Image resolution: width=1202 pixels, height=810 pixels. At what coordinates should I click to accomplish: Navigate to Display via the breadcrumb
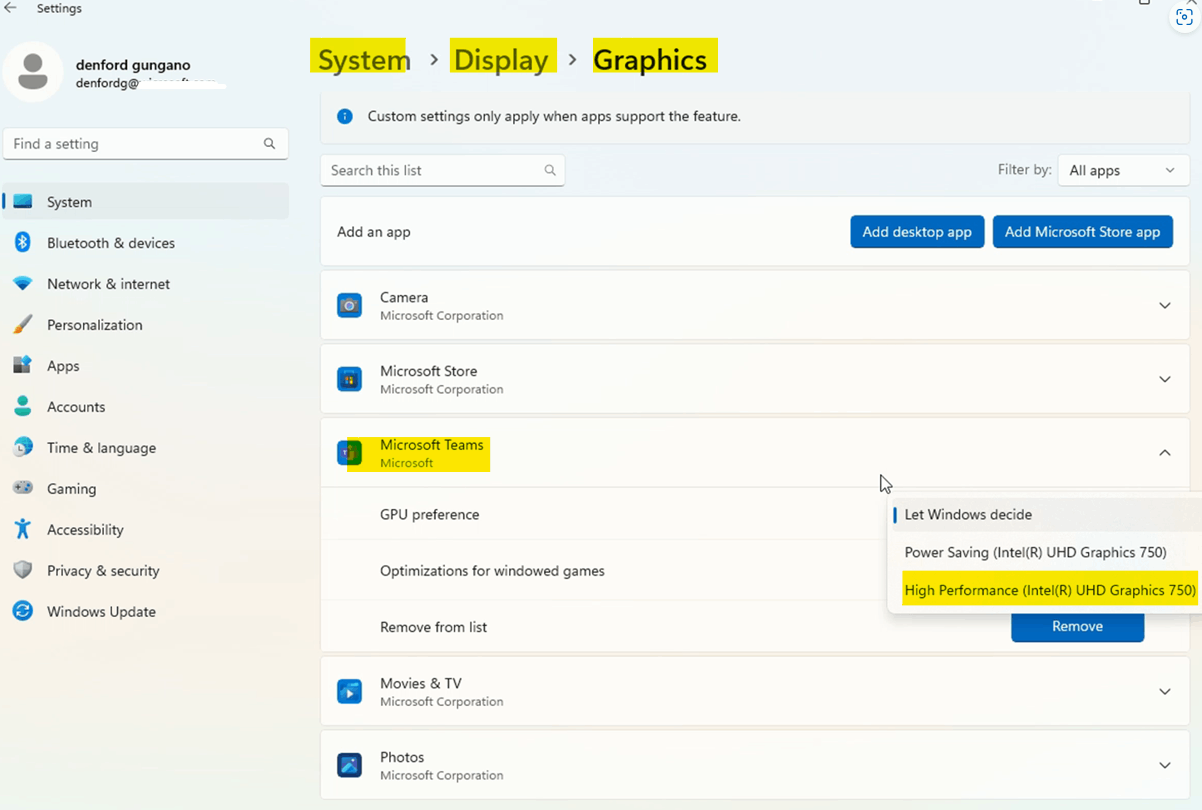click(x=503, y=59)
